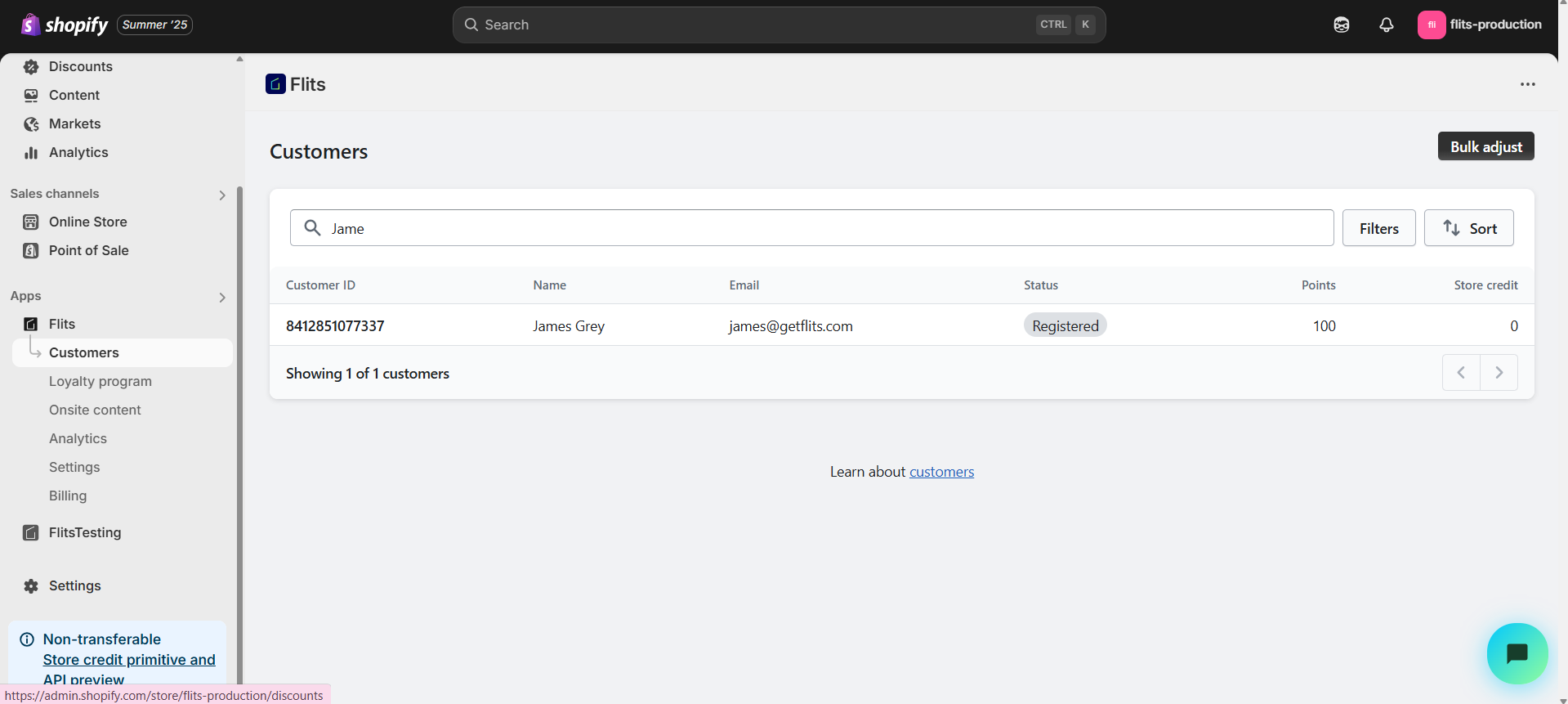Open the Filters button
This screenshot has height=704, width=1568.
1379,228
